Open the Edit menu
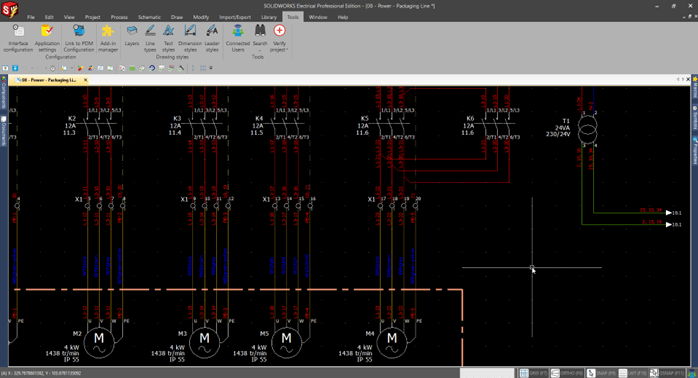This screenshot has width=698, height=378. (49, 17)
